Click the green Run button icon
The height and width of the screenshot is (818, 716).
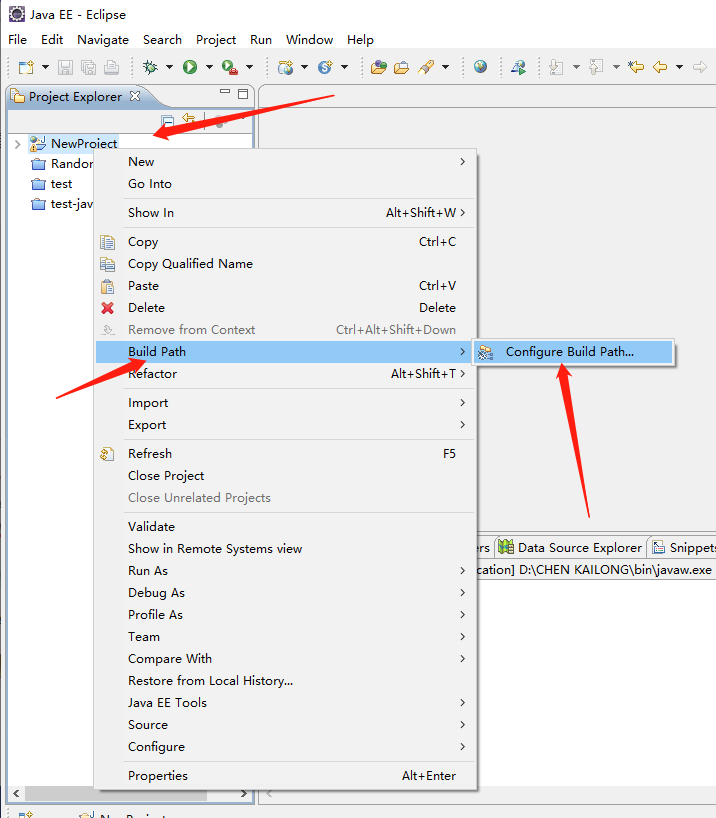click(190, 67)
